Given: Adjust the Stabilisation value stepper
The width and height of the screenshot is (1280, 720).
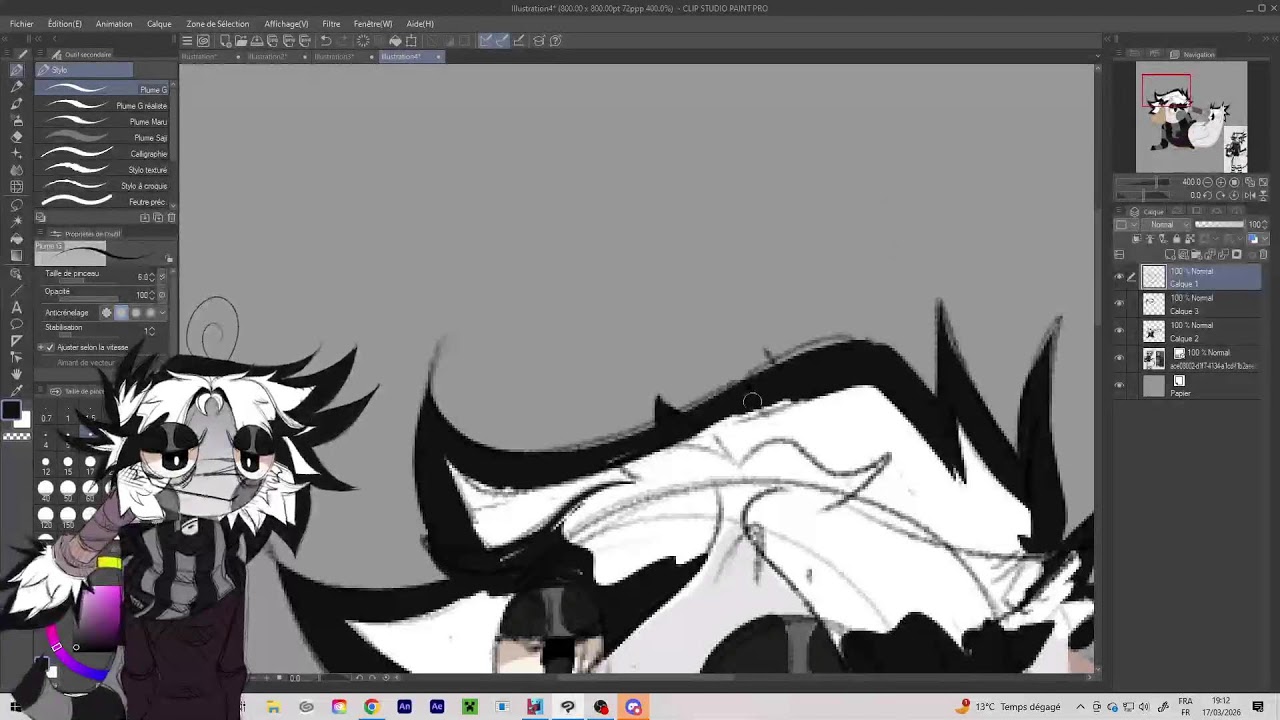Looking at the screenshot, I should coord(151,331).
